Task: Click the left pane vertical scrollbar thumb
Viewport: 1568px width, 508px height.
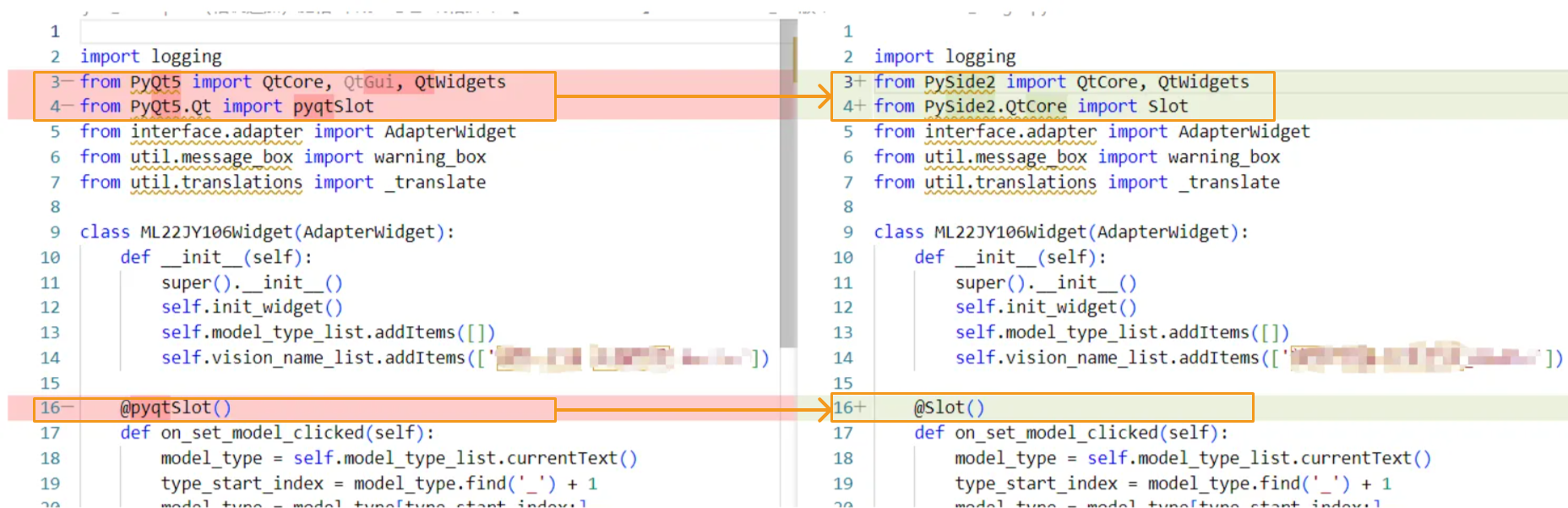Action: click(x=788, y=186)
